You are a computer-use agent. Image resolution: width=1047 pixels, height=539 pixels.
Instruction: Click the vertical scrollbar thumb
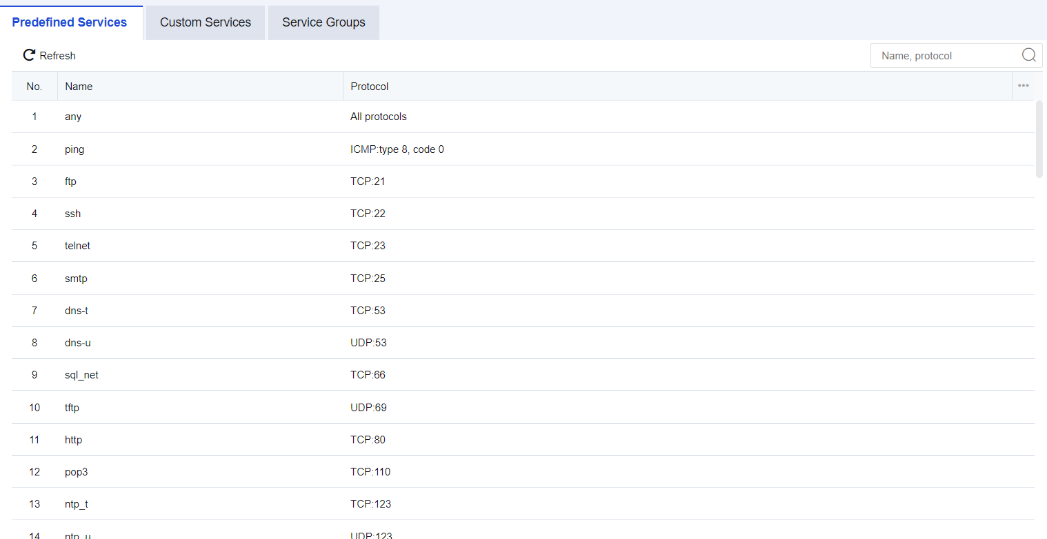click(1040, 138)
